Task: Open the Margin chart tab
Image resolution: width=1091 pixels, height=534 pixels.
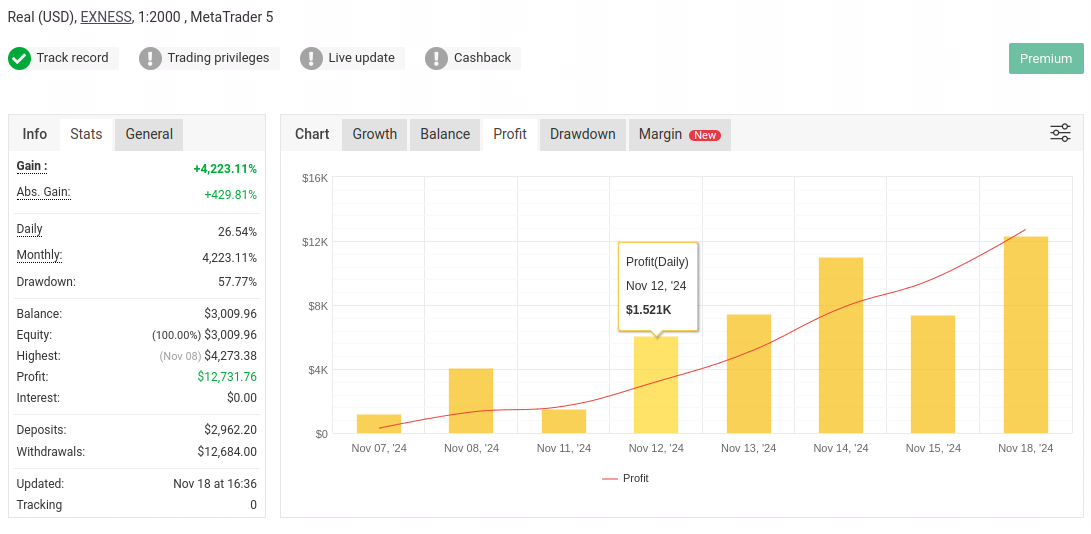Action: click(660, 134)
